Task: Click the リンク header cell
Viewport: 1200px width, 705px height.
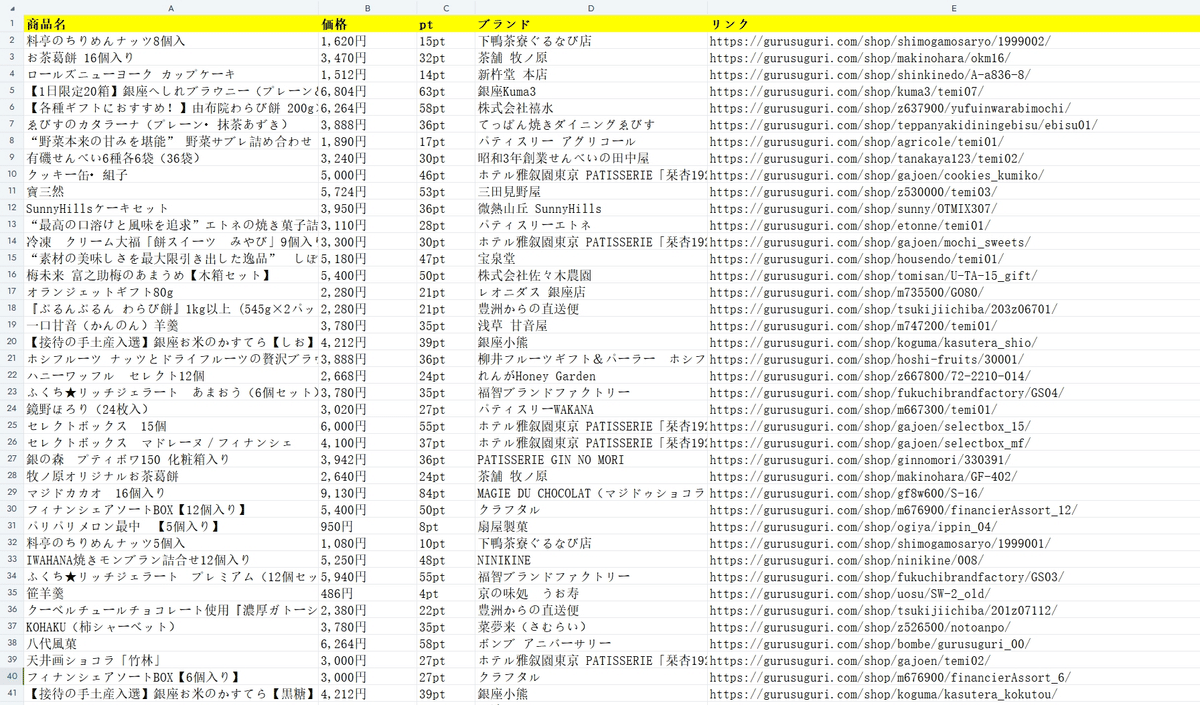Action: pos(954,23)
